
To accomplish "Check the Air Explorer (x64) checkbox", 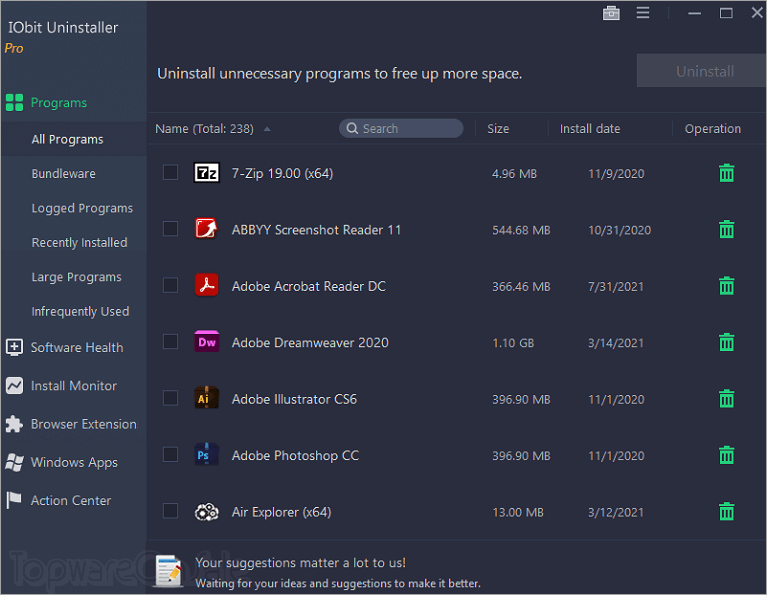I will click(170, 511).
